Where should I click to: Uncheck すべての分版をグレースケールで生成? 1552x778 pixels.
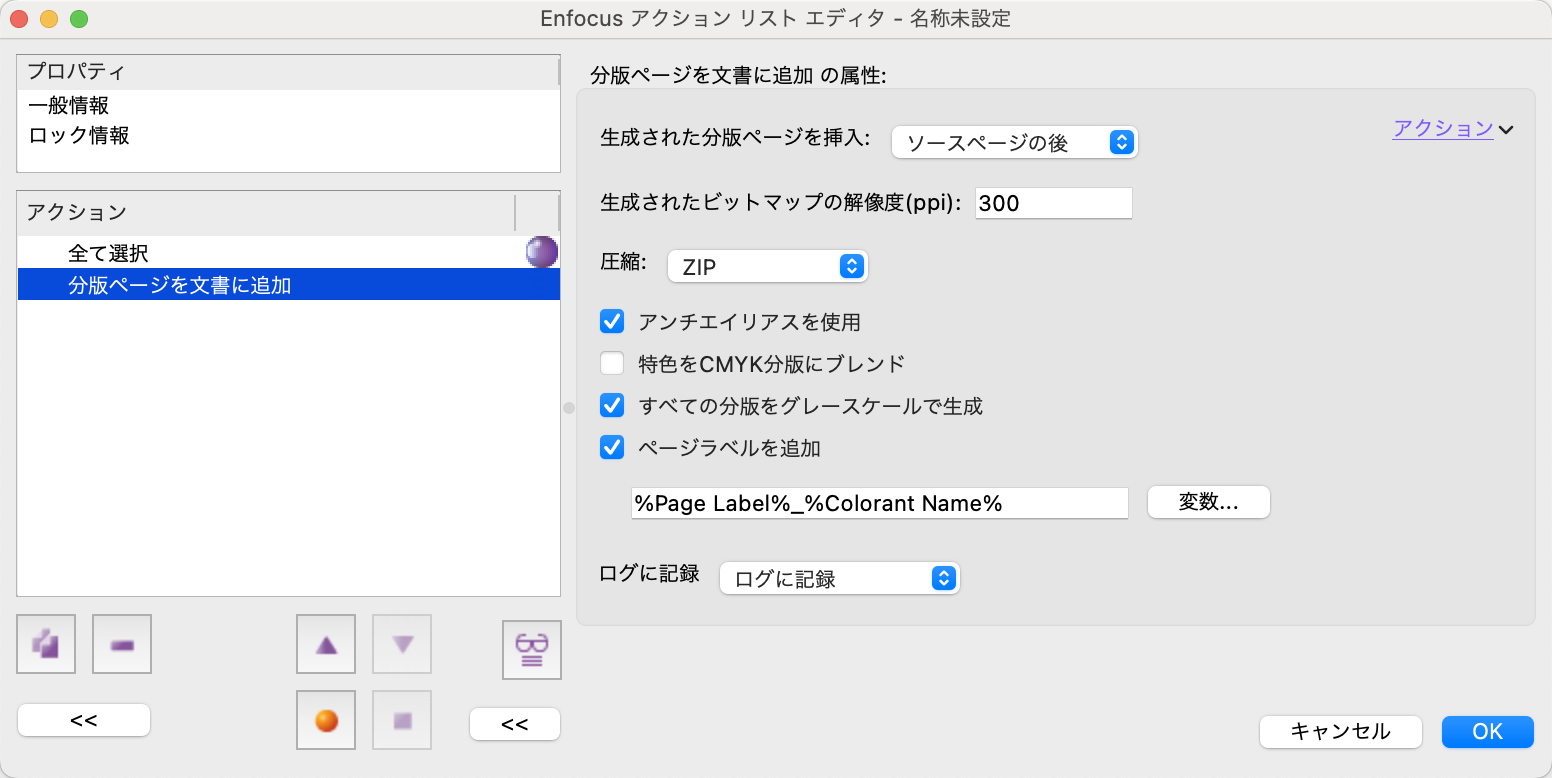tap(612, 406)
